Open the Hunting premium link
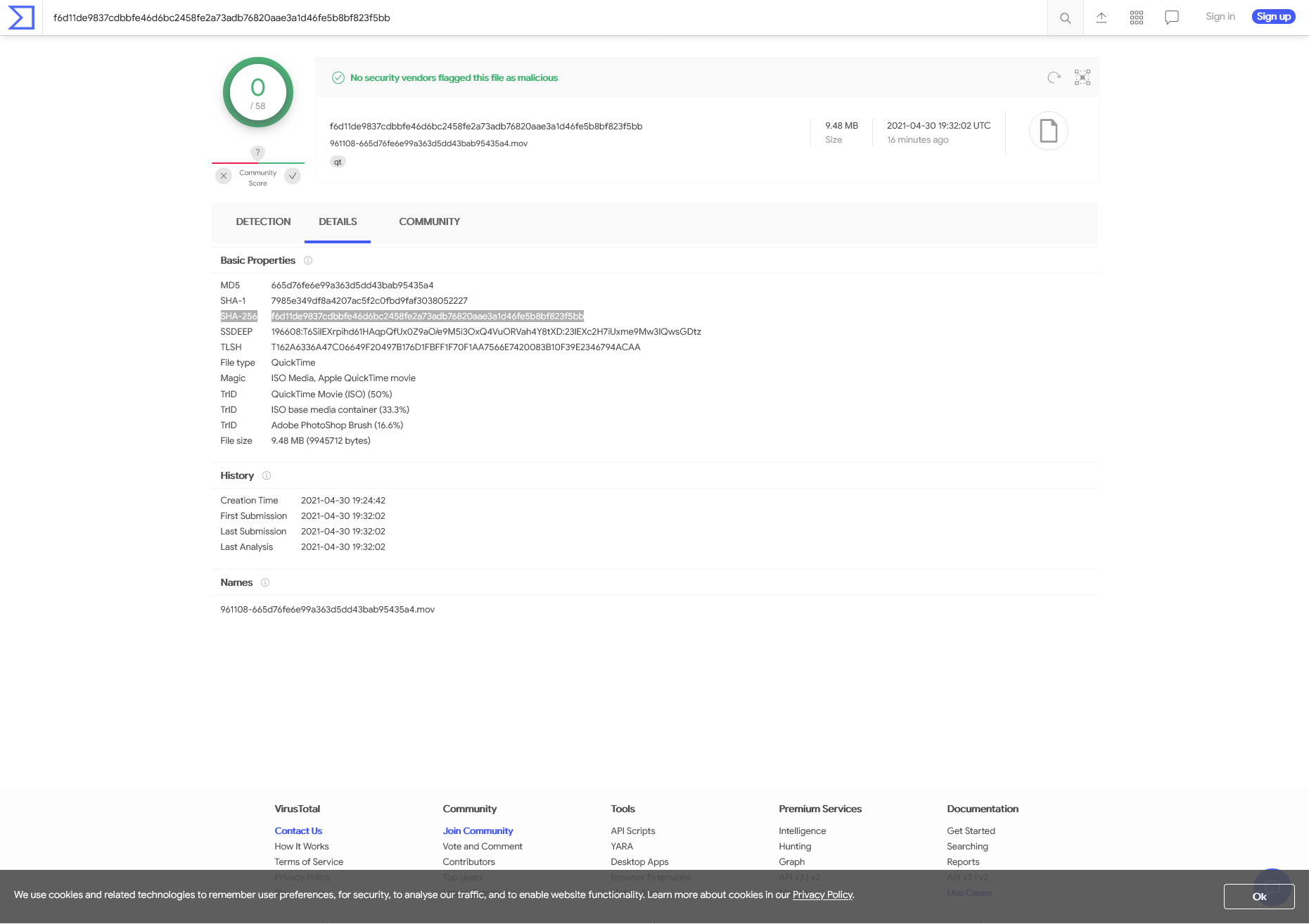This screenshot has height=924, width=1309. click(795, 846)
